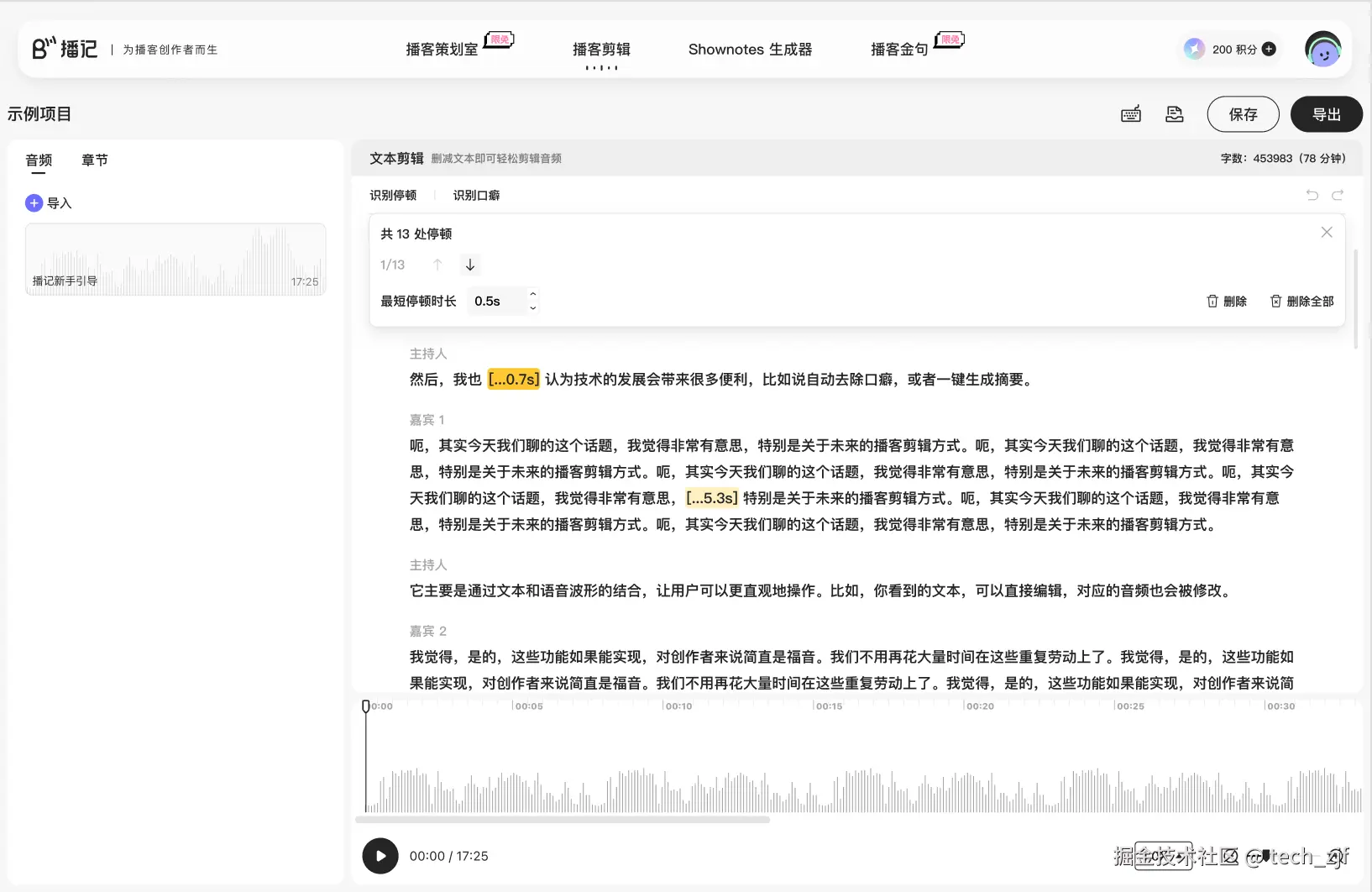
Task: Open keyboard shortcuts via keyboard icon
Action: tap(1131, 114)
